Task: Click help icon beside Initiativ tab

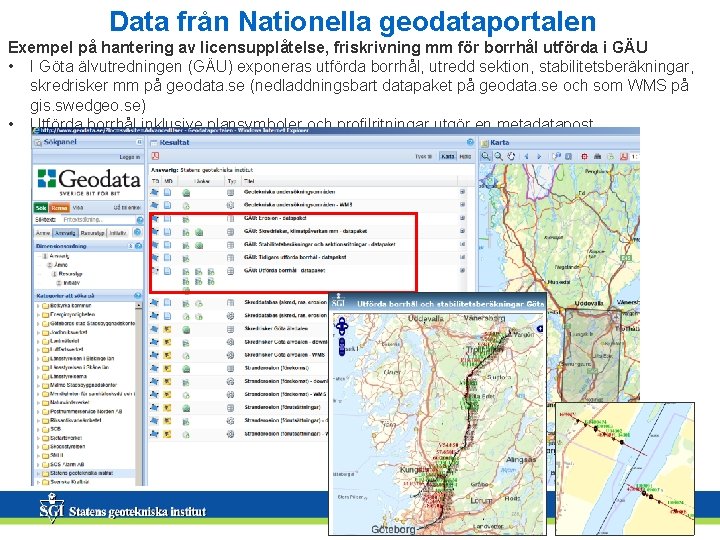Action: point(137,232)
